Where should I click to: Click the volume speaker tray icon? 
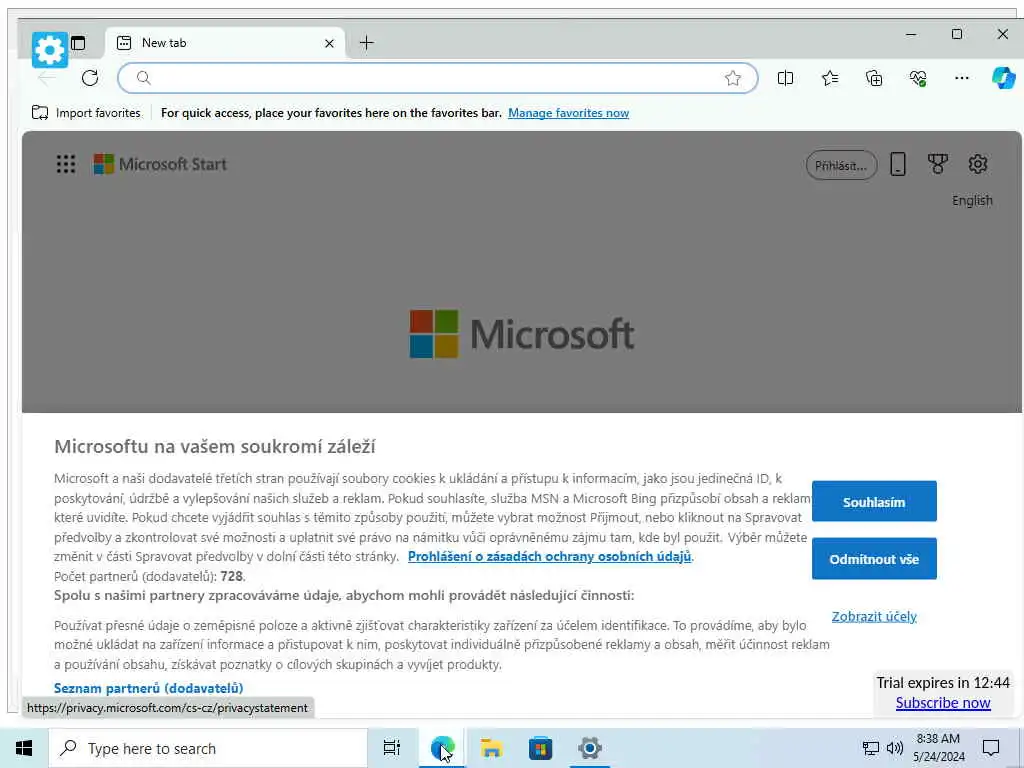(895, 748)
